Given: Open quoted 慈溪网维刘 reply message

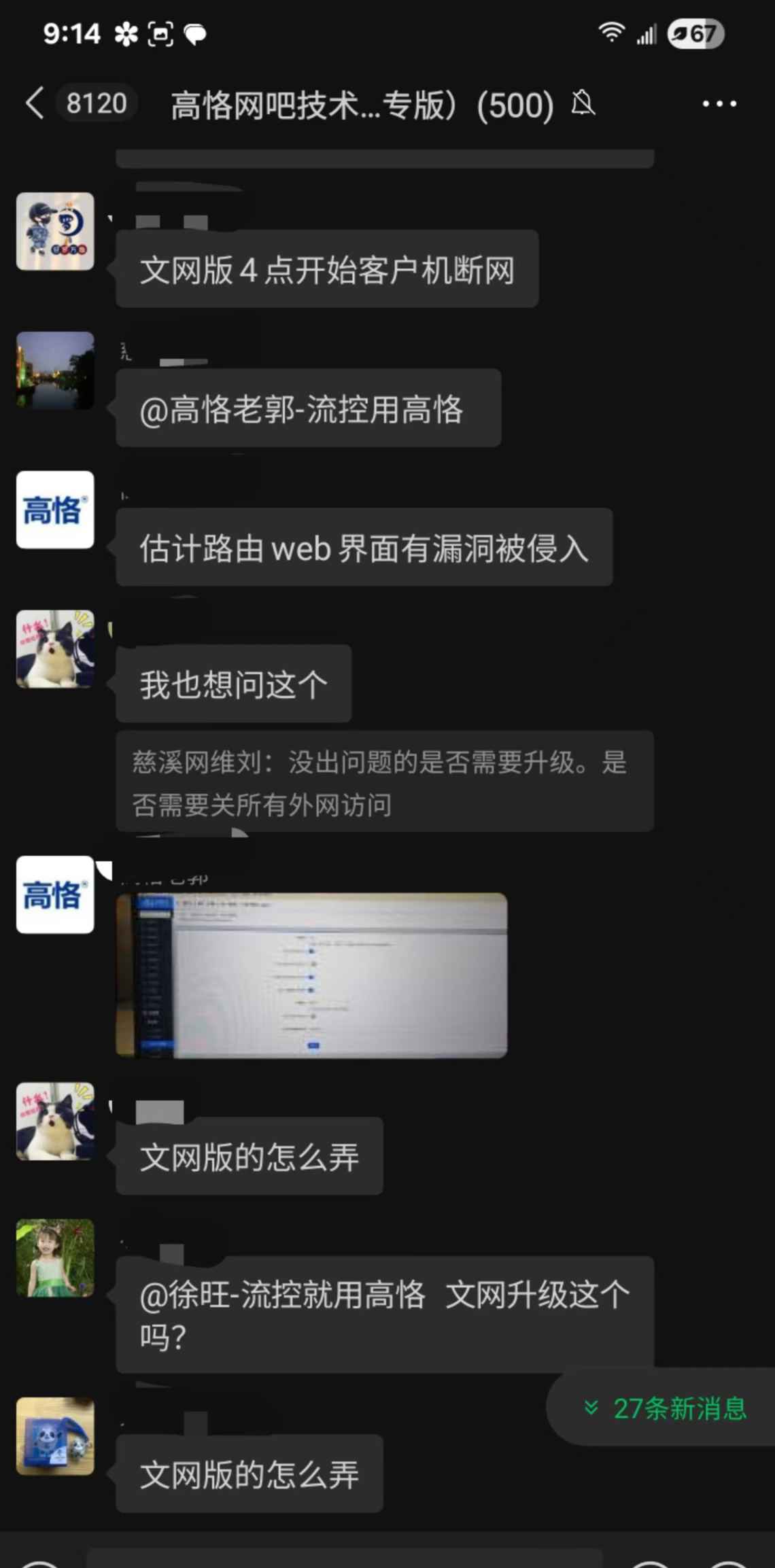Looking at the screenshot, I should coord(385,782).
